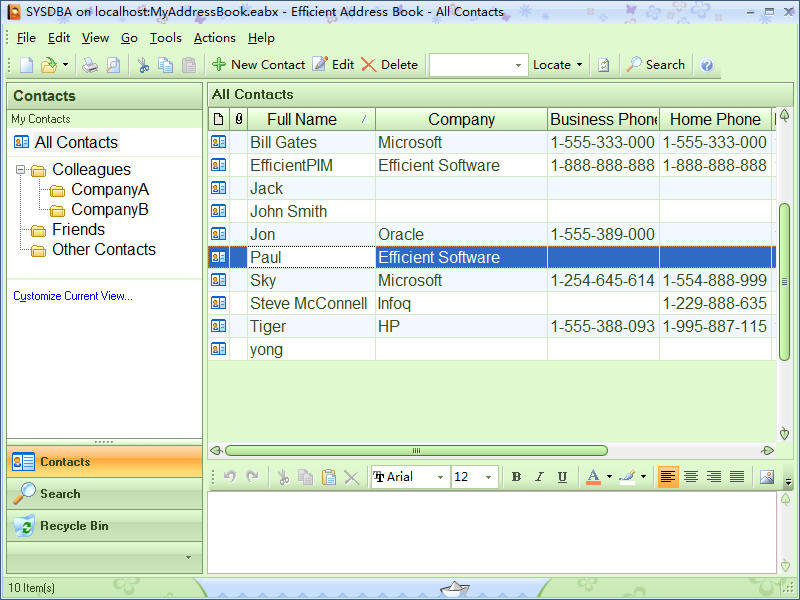Open navigation pane configure dropdown arrow
The image size is (800, 600).
point(188,557)
